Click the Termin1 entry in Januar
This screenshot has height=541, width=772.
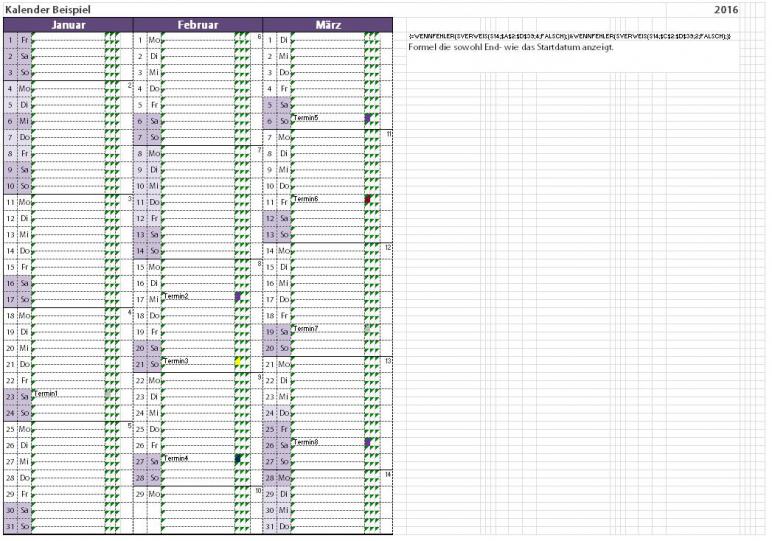tap(46, 393)
